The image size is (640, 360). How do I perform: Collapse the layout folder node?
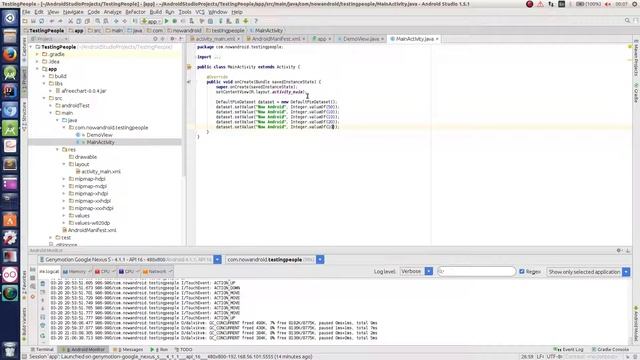tap(64, 164)
